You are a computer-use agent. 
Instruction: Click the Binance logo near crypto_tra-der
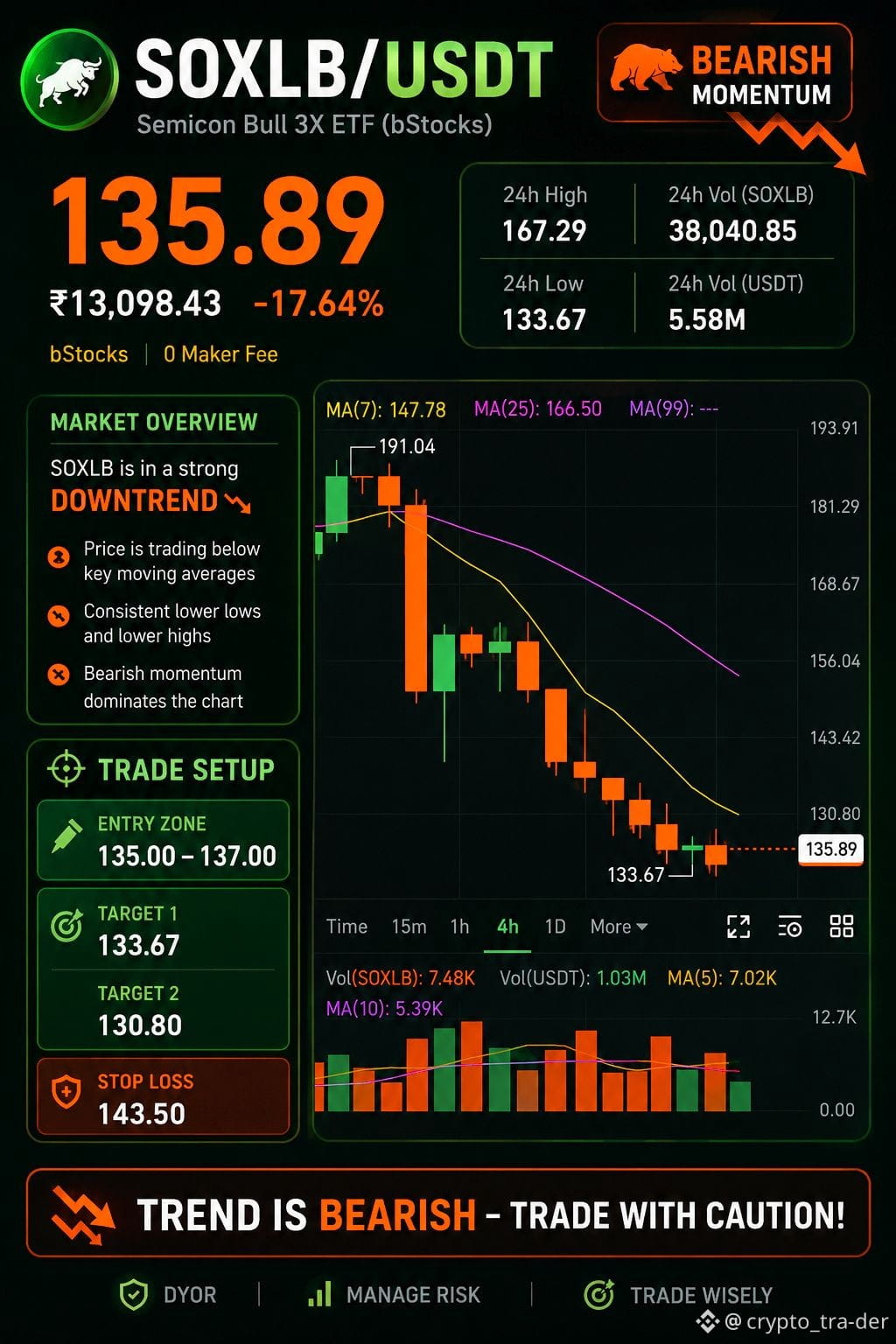click(707, 1321)
